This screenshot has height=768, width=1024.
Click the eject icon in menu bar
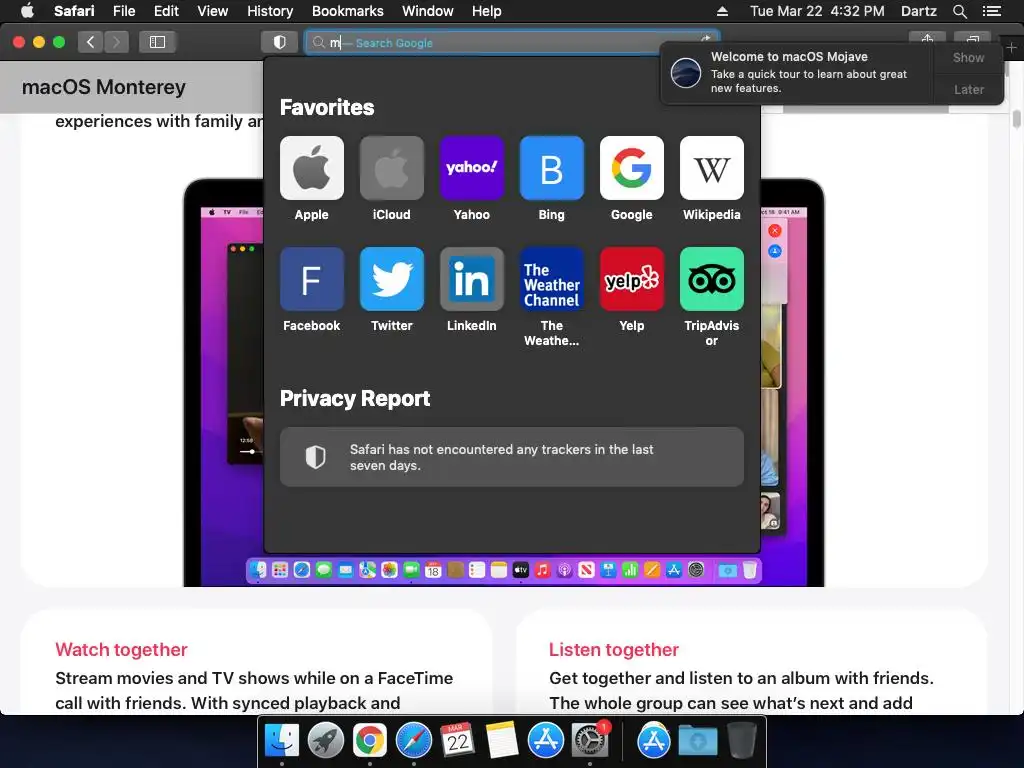coord(722,11)
